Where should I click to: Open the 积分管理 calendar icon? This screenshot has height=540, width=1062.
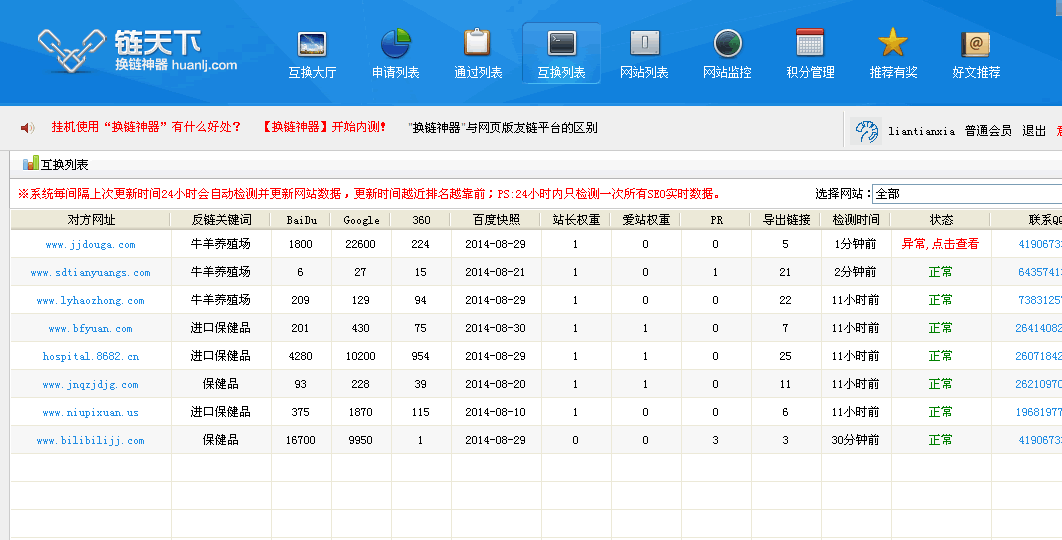tap(809, 43)
